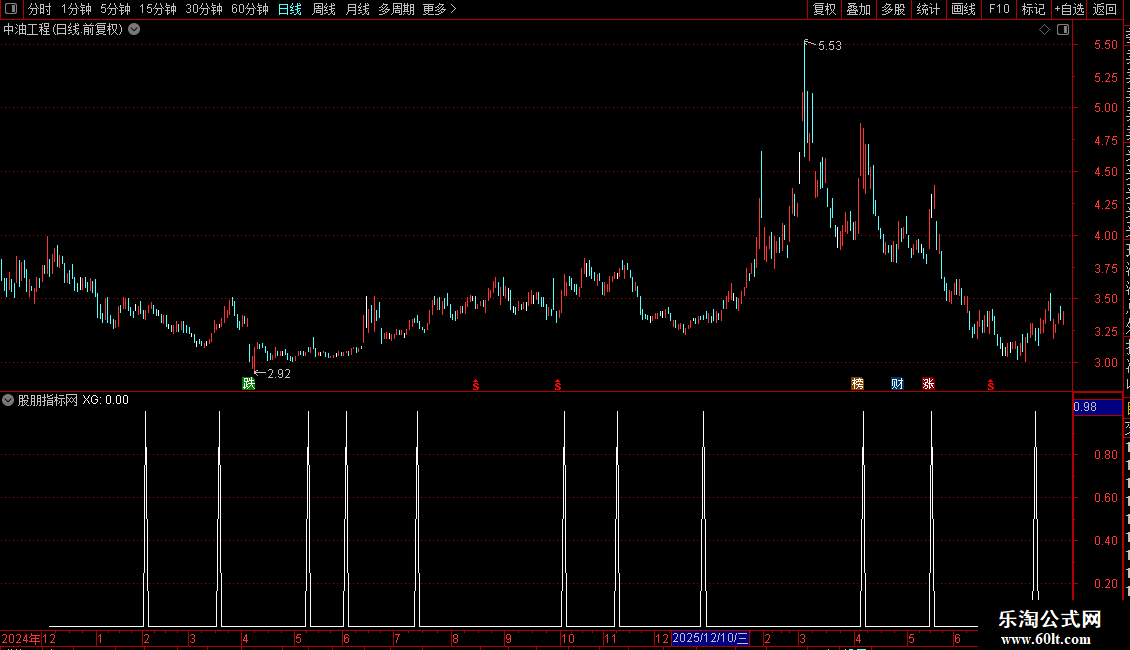Open F10 company information
This screenshot has height=650, width=1130.
(x=999, y=9)
